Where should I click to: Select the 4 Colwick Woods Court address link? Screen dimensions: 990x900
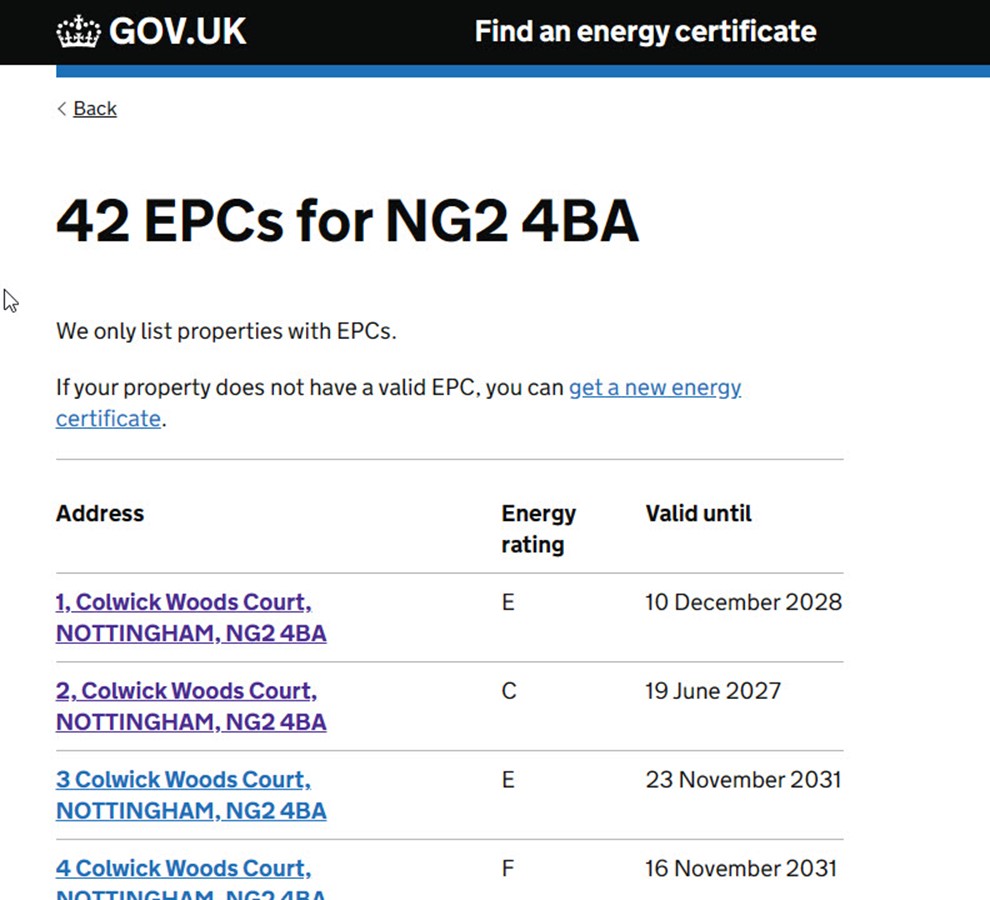[183, 869]
